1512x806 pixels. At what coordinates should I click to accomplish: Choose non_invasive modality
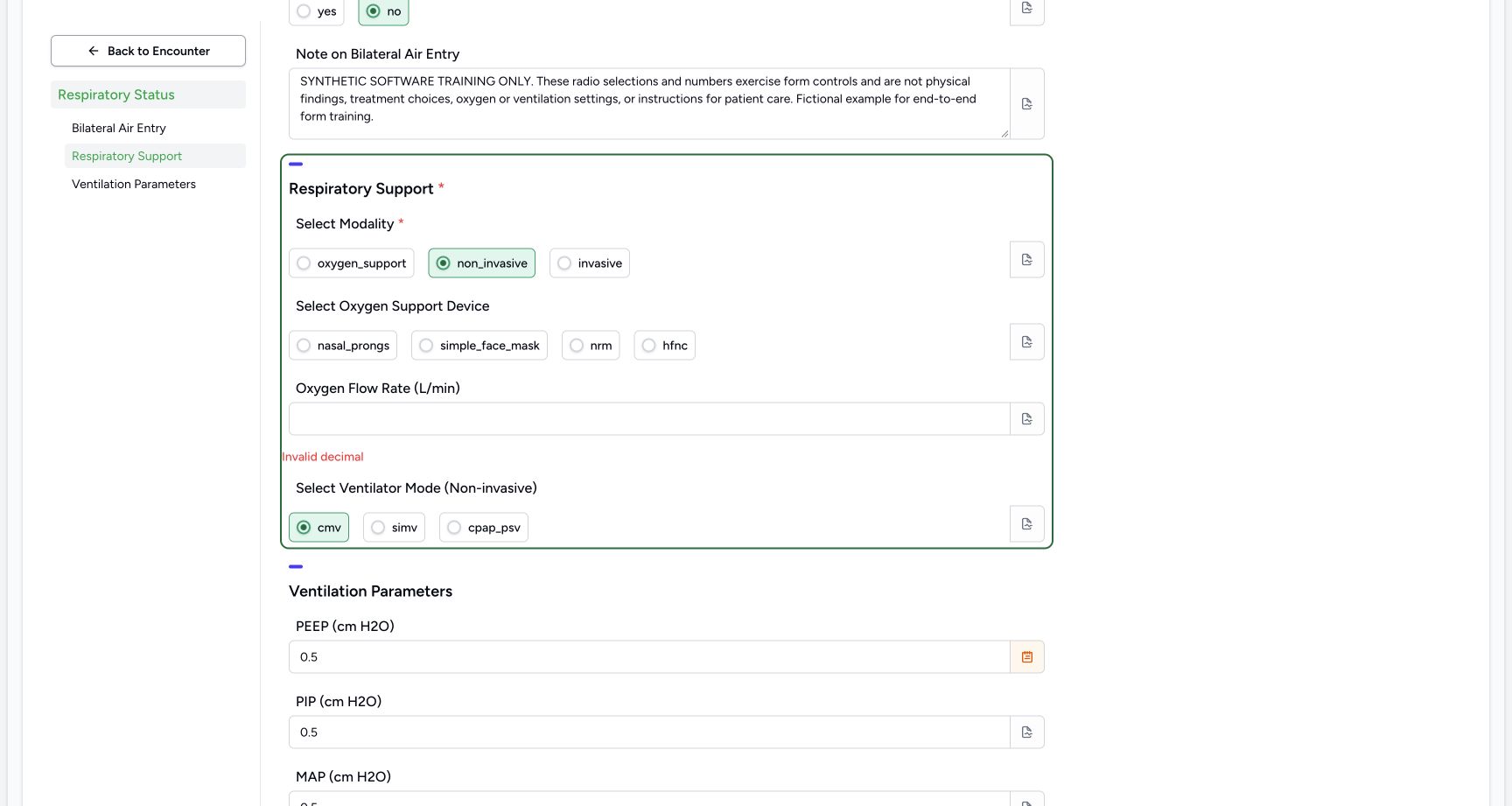[481, 263]
